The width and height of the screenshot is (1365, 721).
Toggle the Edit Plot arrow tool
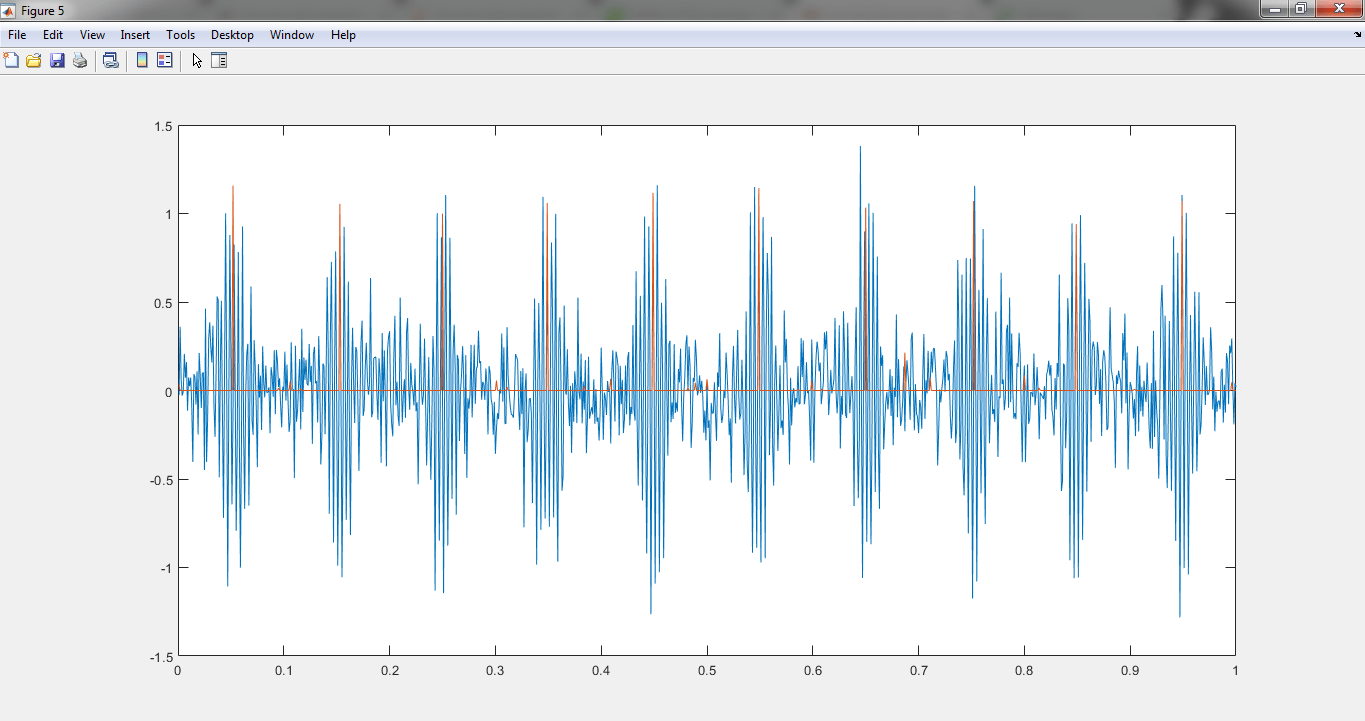197,60
